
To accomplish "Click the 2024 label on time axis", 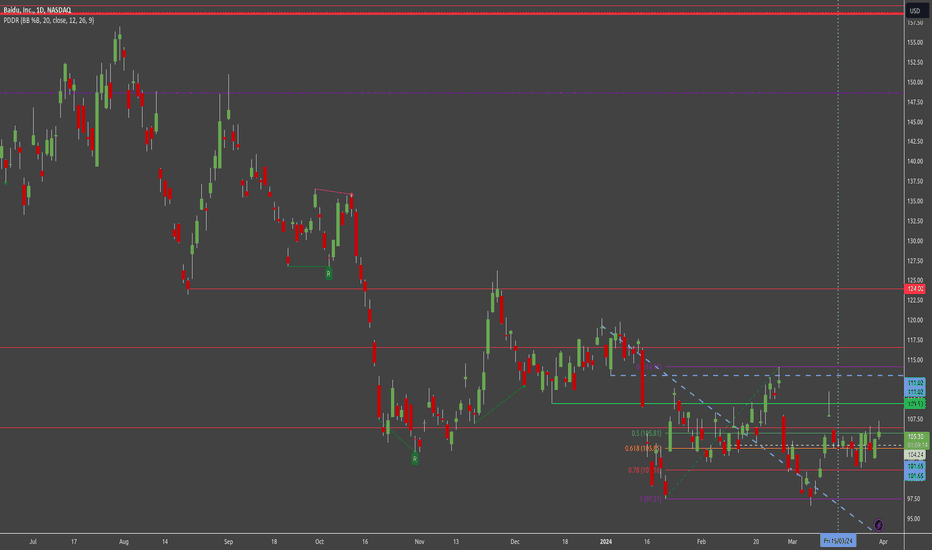I will [606, 542].
